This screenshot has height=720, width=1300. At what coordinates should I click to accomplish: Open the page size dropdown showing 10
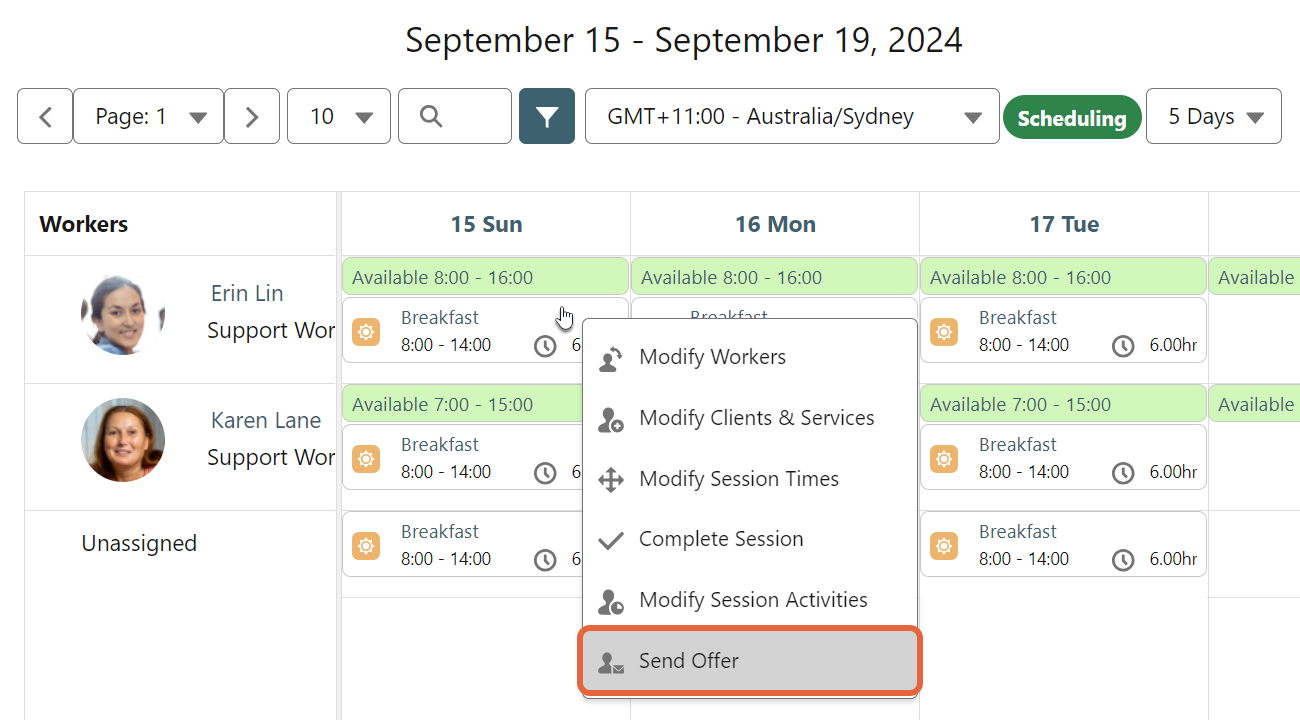pos(338,116)
